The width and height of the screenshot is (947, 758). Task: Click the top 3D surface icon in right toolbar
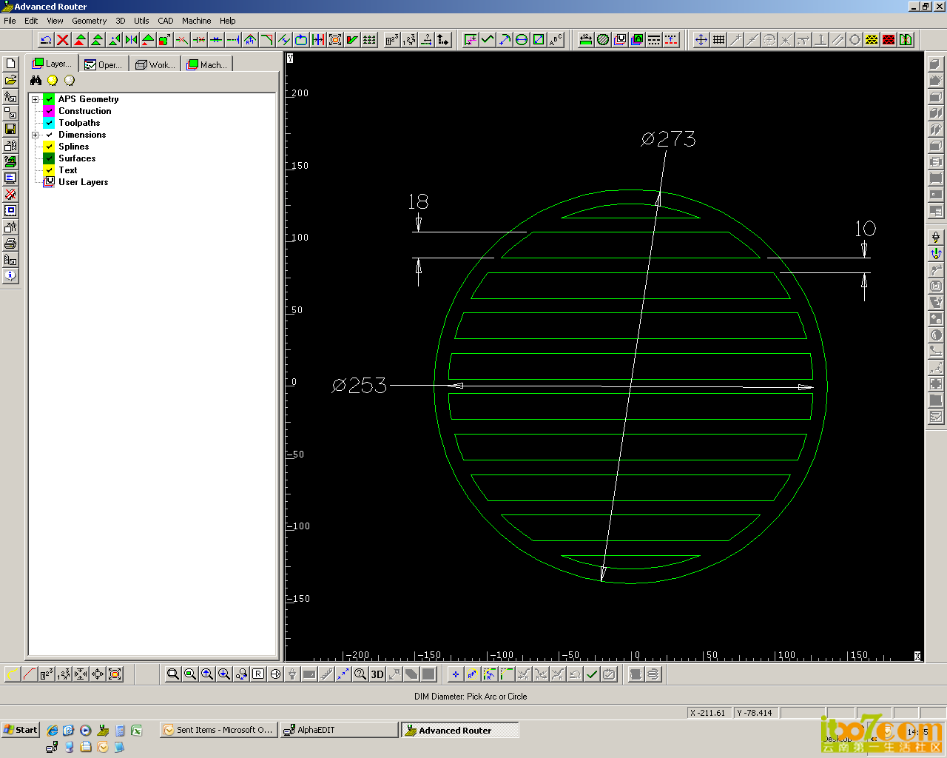click(936, 64)
